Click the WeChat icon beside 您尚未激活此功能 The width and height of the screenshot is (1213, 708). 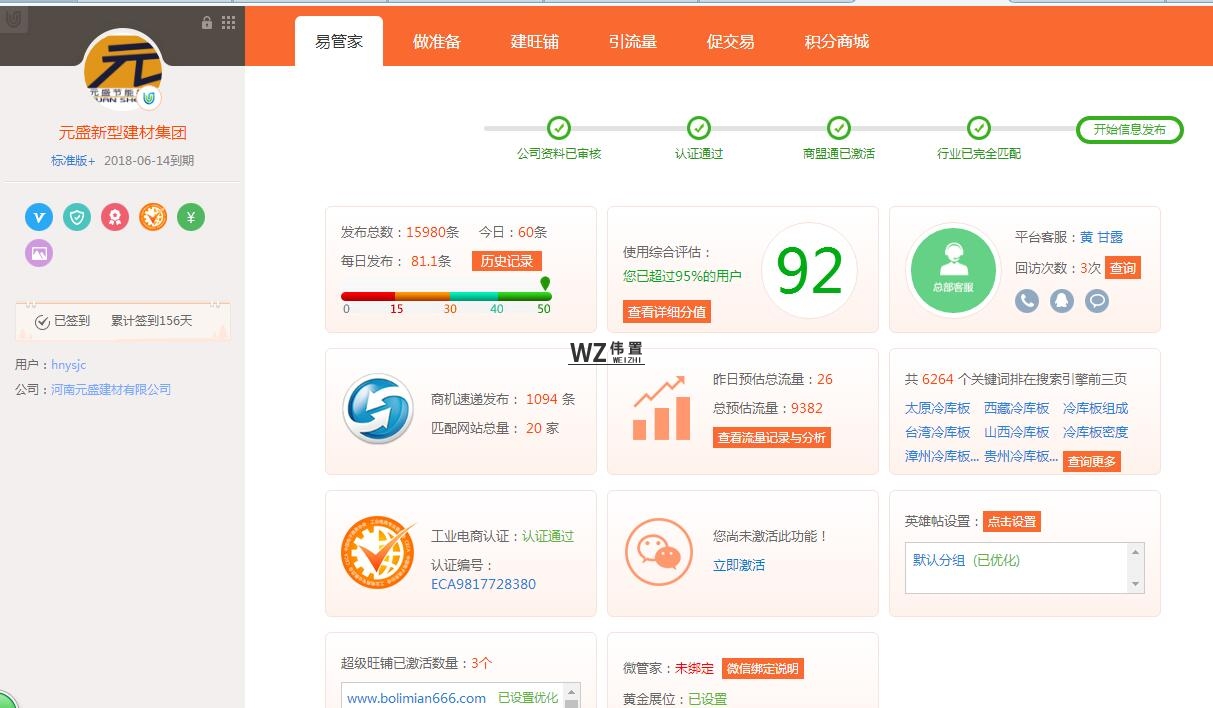click(658, 550)
